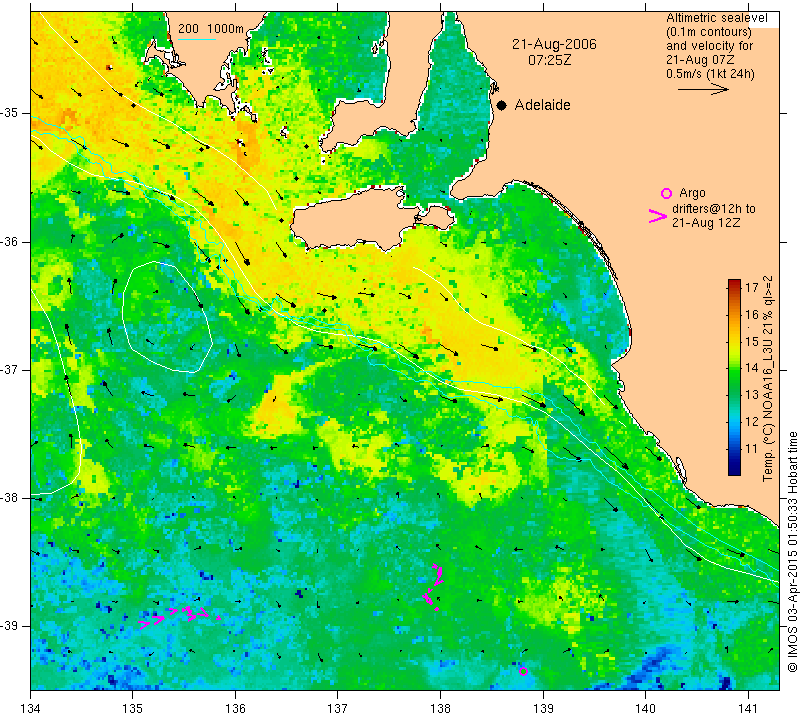Viewport: 800px width, 720px height.
Task: Click the '134' longitude axis label
Action: click(x=31, y=708)
